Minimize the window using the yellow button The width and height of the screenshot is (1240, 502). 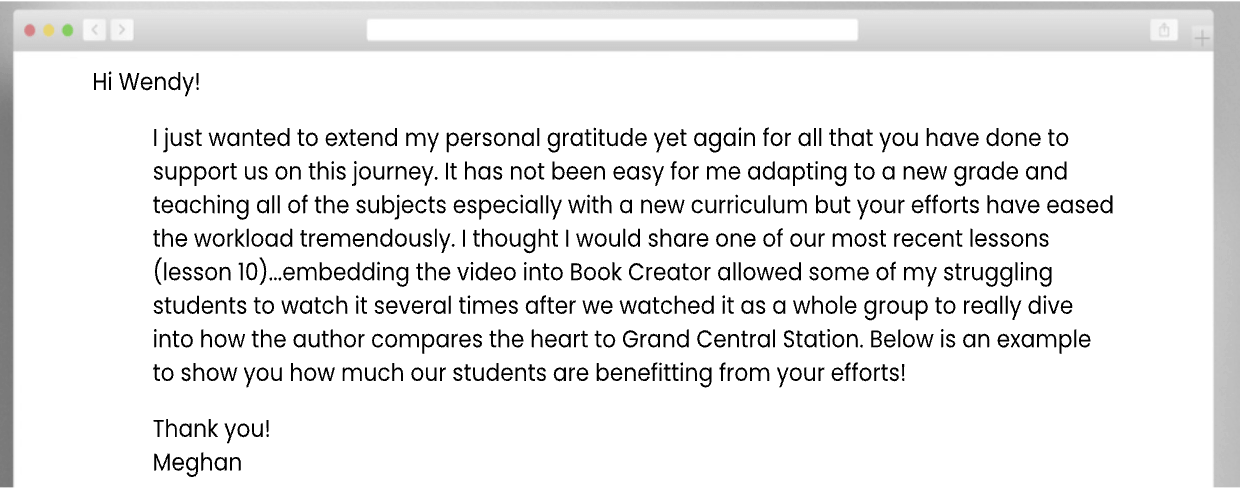(48, 30)
